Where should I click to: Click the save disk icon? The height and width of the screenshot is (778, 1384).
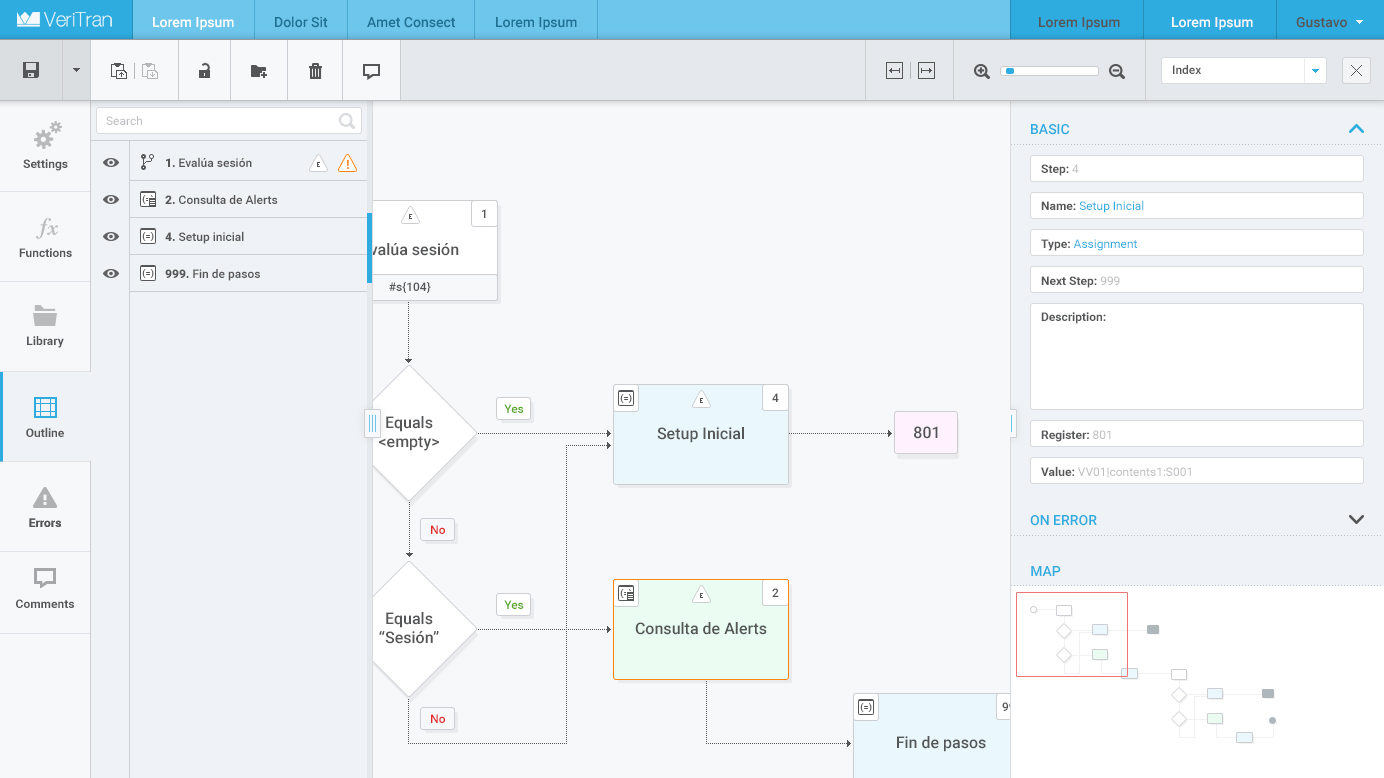31,70
